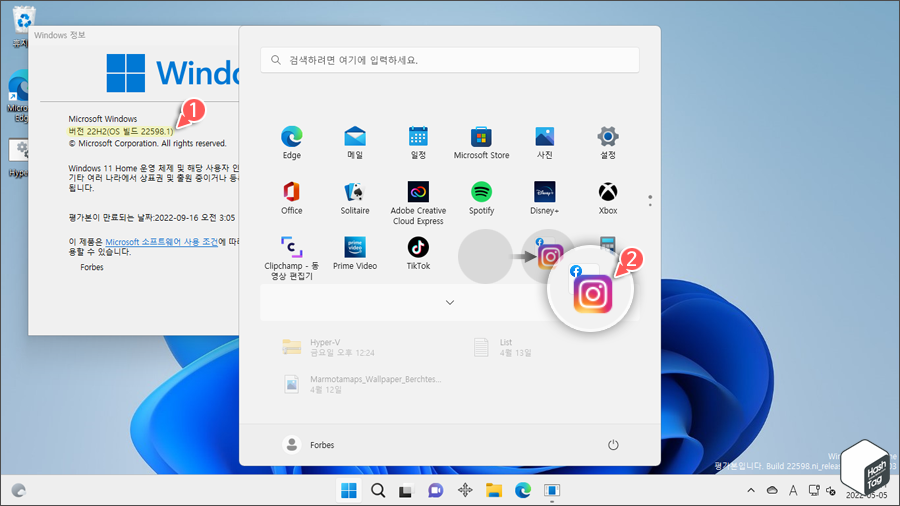
Task: Open Settings (설정) from pinned apps
Action: pyautogui.click(x=608, y=142)
